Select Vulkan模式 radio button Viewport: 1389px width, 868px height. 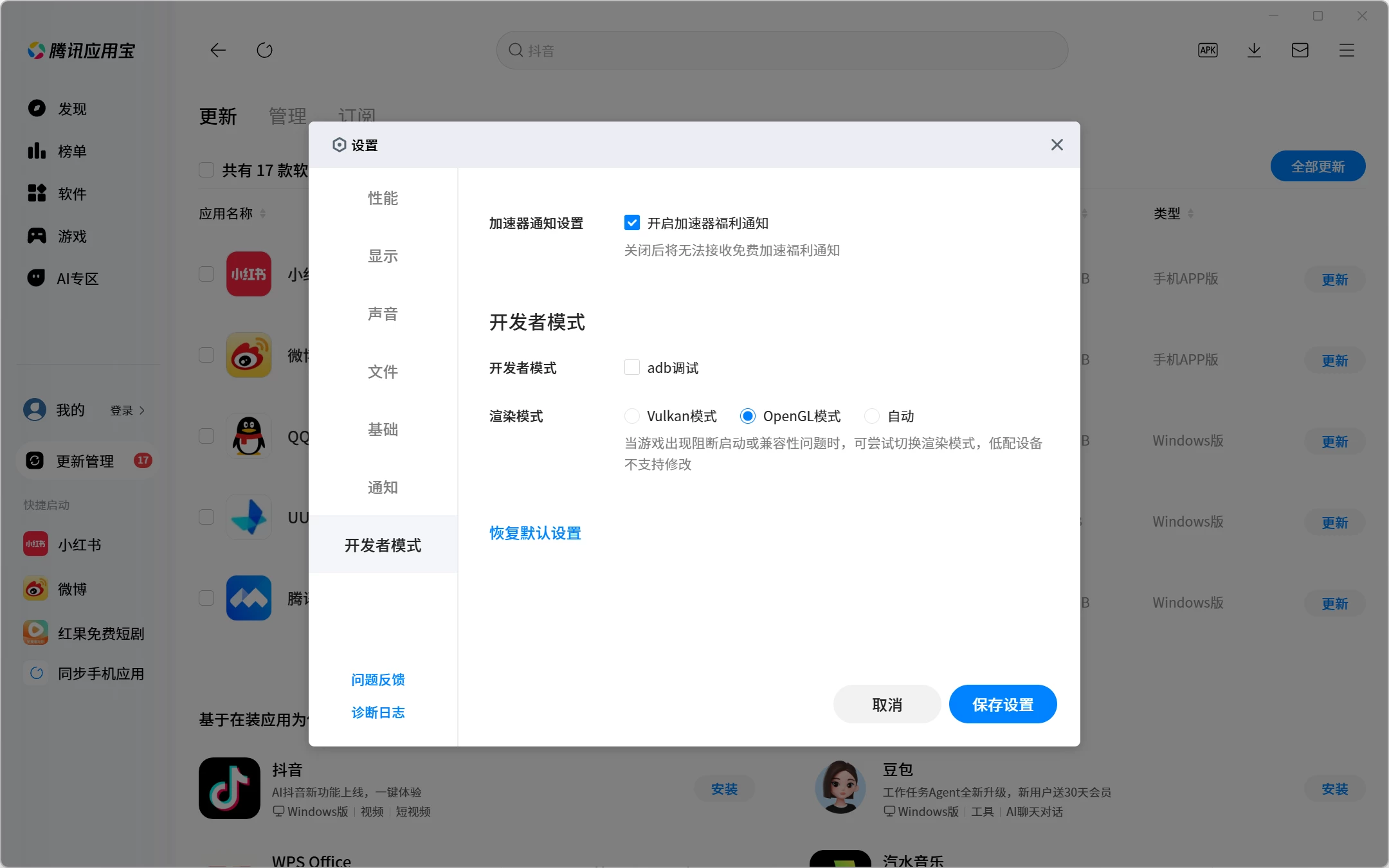click(x=632, y=416)
